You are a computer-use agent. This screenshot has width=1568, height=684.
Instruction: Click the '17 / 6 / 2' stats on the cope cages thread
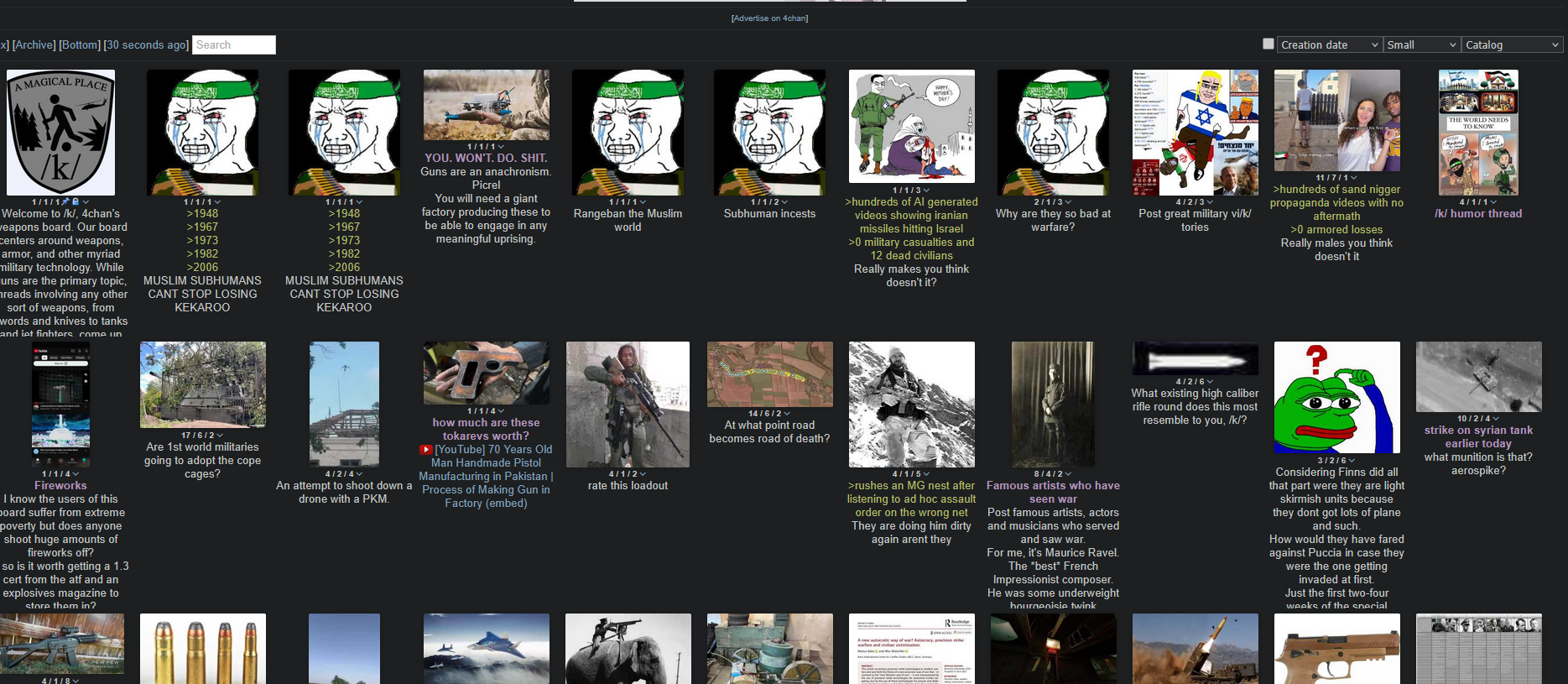pos(197,436)
